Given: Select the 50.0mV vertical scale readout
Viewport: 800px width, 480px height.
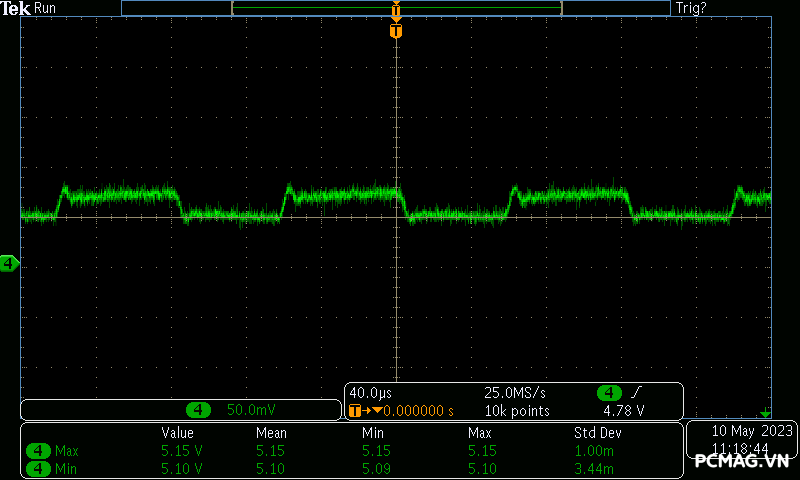Looking at the screenshot, I should (250, 410).
